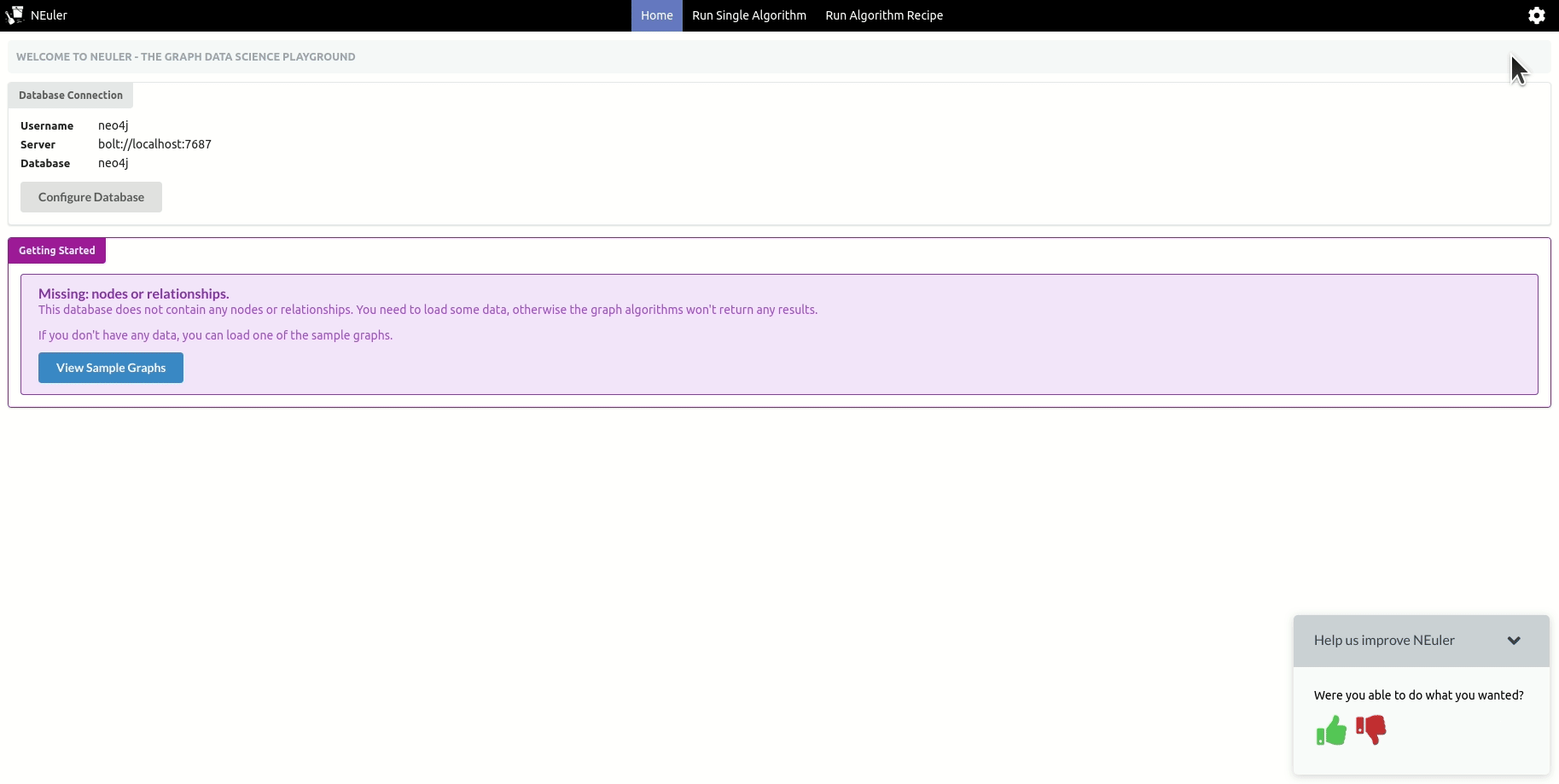Viewport: 1559px width, 784px height.
Task: Click 'If you don't have any data' sentence
Action: point(215,335)
